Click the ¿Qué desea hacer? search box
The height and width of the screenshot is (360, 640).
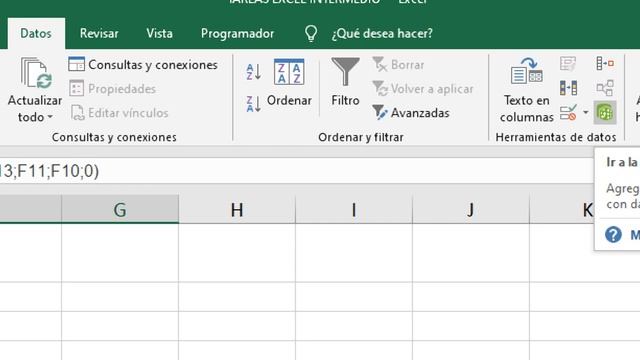click(382, 33)
